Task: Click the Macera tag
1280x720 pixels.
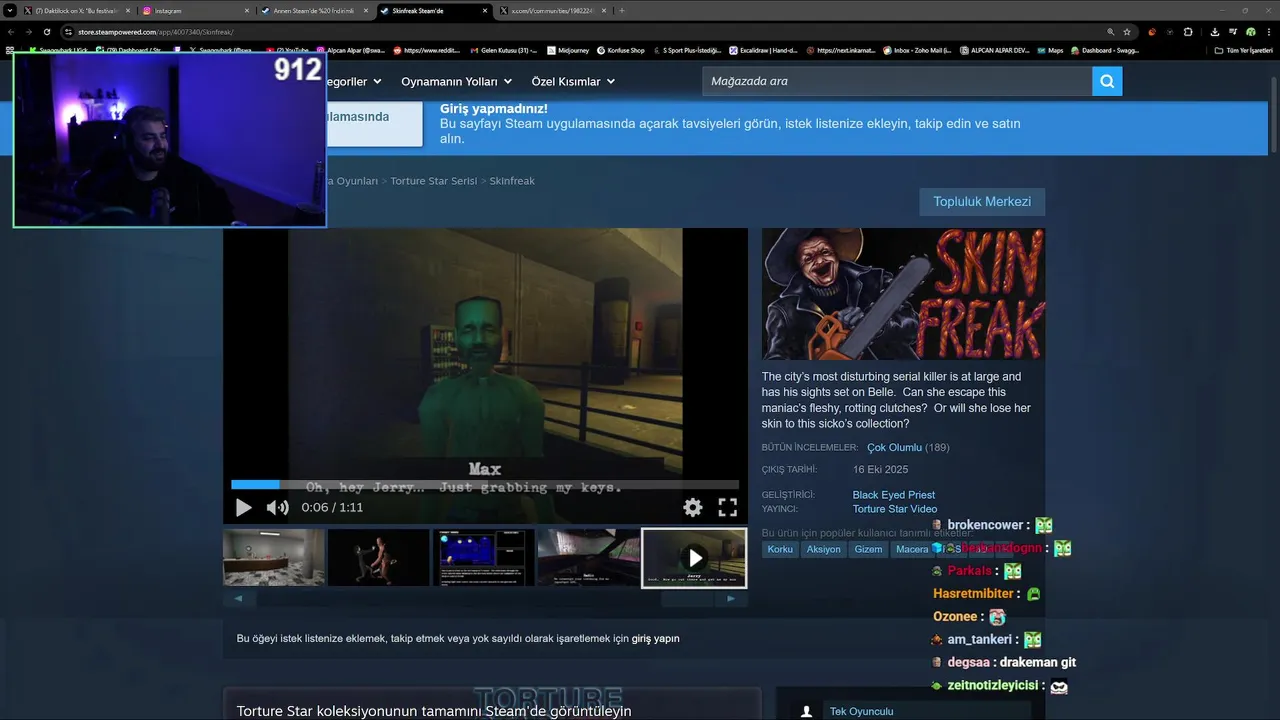Action: coord(911,549)
